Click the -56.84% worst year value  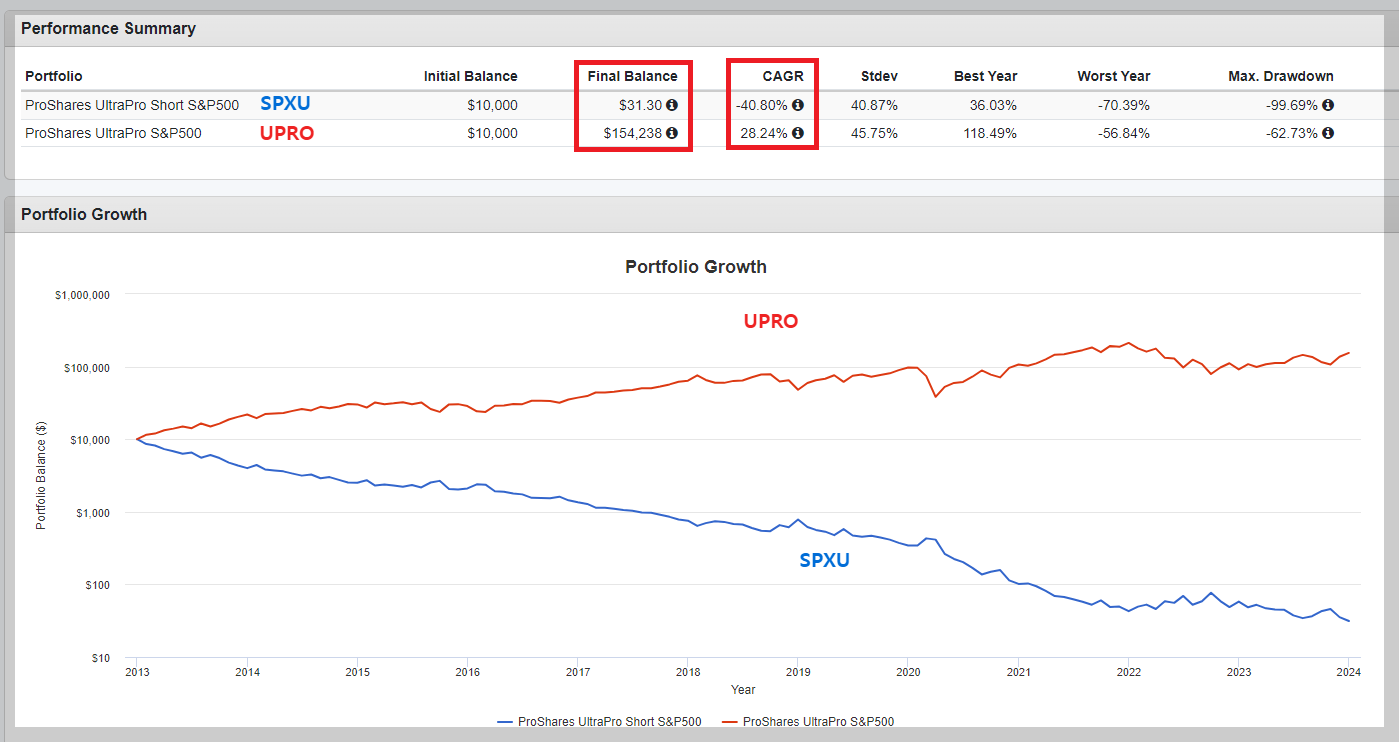point(1124,133)
